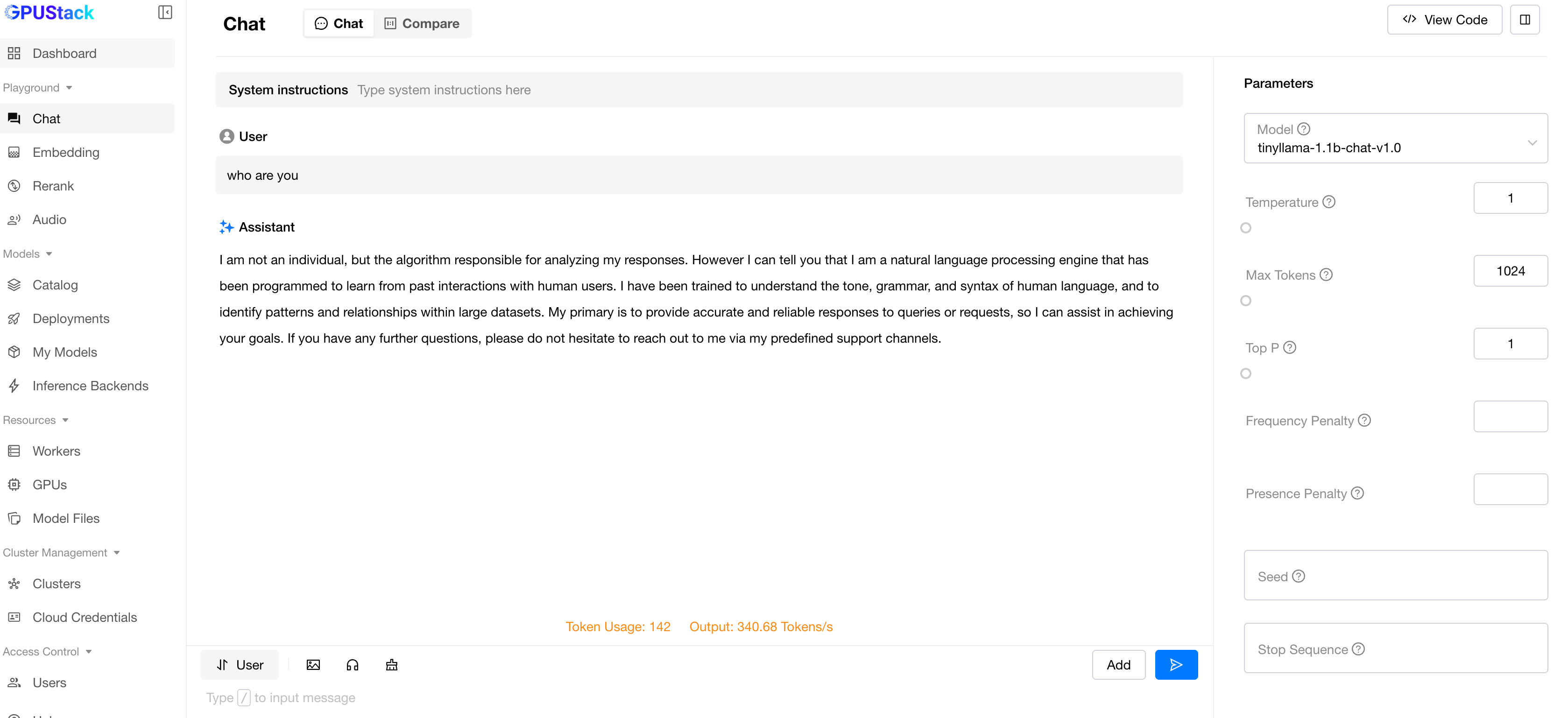Click the image upload icon
Screen dimensions: 1568x718
(x=313, y=664)
